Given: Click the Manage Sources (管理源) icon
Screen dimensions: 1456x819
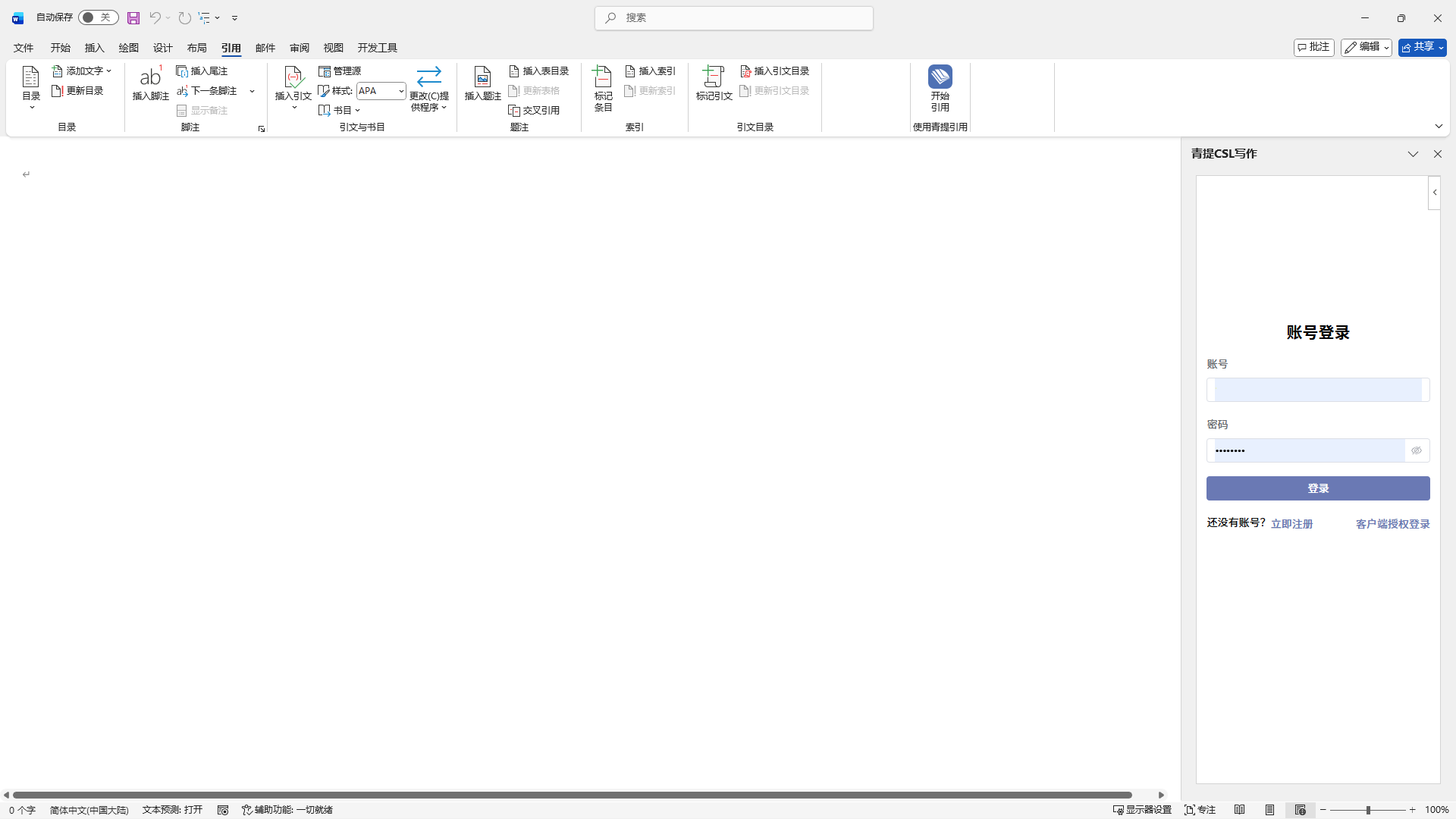Looking at the screenshot, I should pyautogui.click(x=325, y=71).
